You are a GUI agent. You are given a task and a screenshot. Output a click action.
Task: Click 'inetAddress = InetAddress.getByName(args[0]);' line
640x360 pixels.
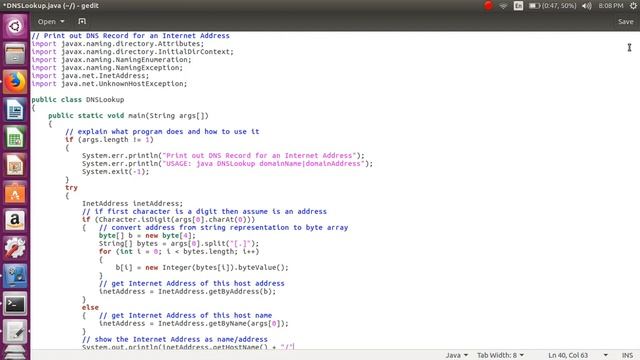(193, 323)
